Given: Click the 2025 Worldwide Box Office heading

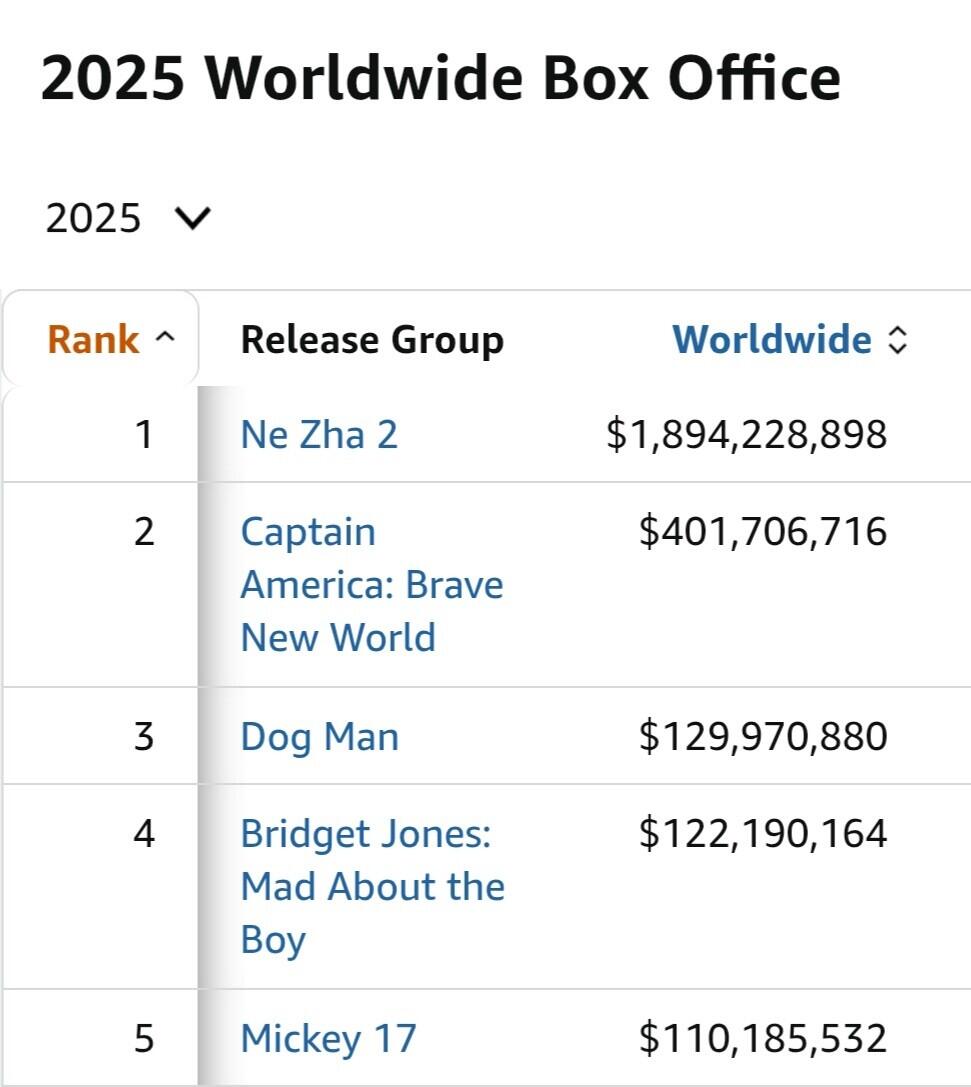Looking at the screenshot, I should (x=440, y=79).
